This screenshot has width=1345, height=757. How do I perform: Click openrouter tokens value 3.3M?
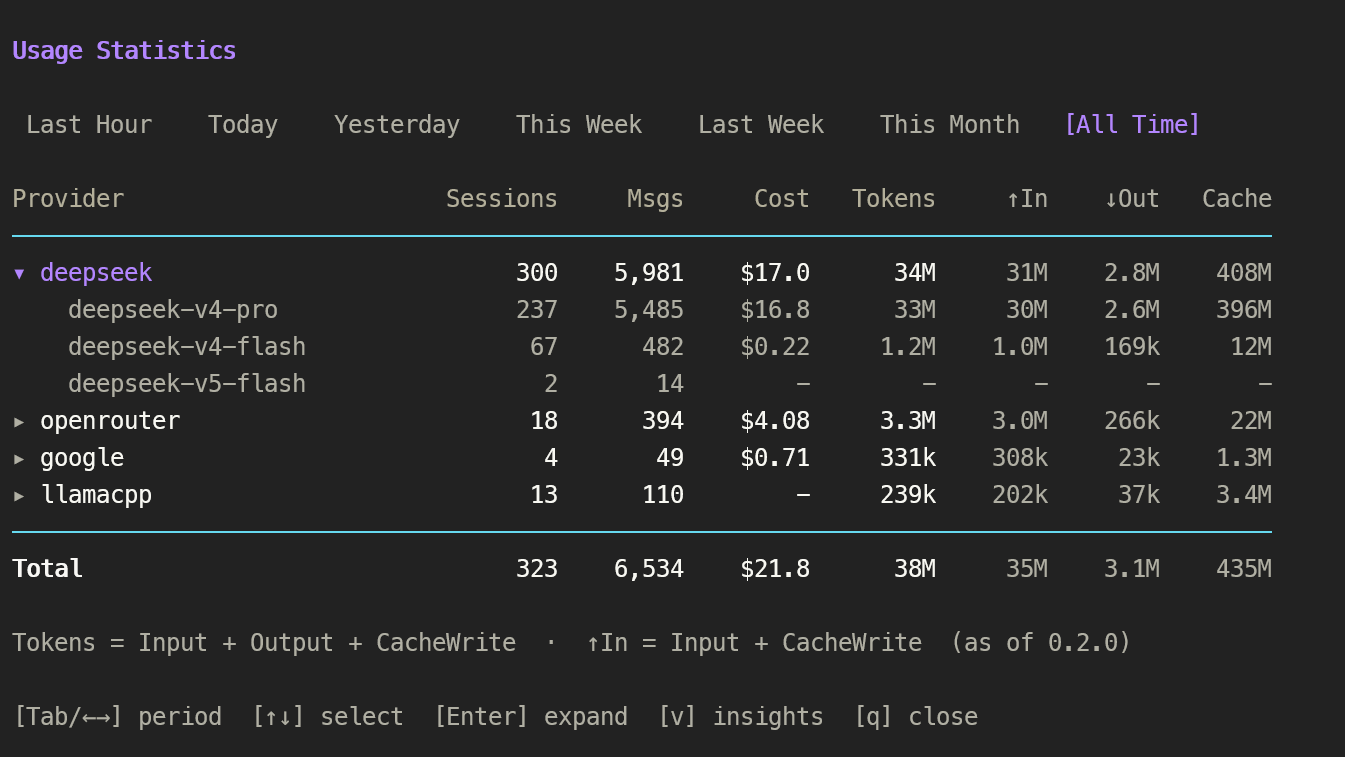(908, 421)
